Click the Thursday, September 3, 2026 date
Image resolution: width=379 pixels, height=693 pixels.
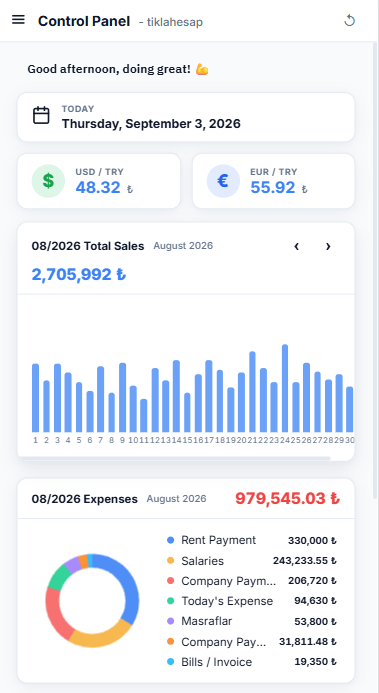[151, 124]
